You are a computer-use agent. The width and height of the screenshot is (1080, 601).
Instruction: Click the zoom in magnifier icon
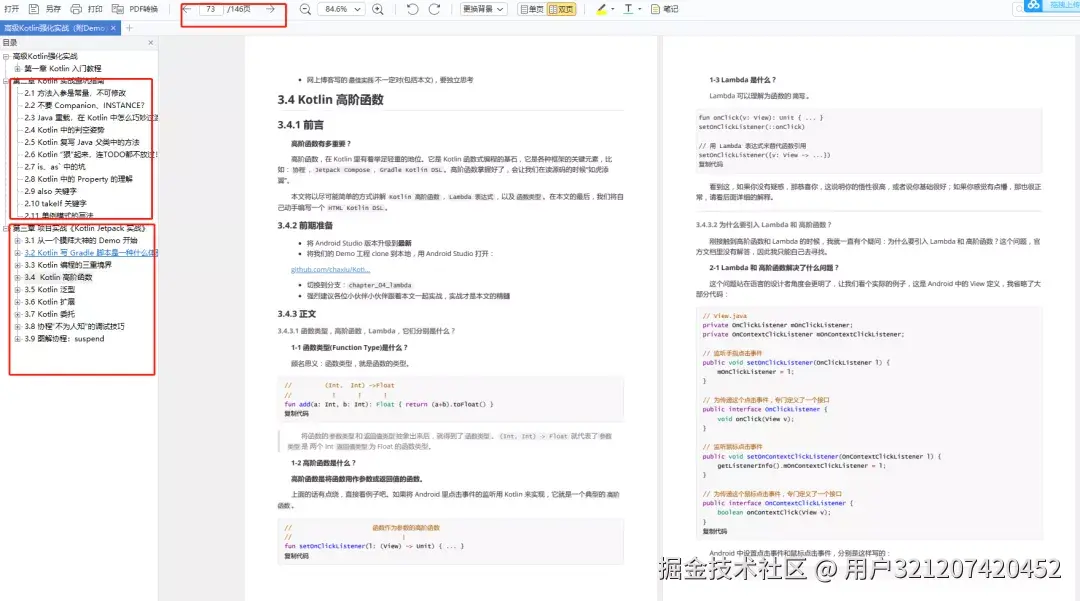[x=378, y=9]
